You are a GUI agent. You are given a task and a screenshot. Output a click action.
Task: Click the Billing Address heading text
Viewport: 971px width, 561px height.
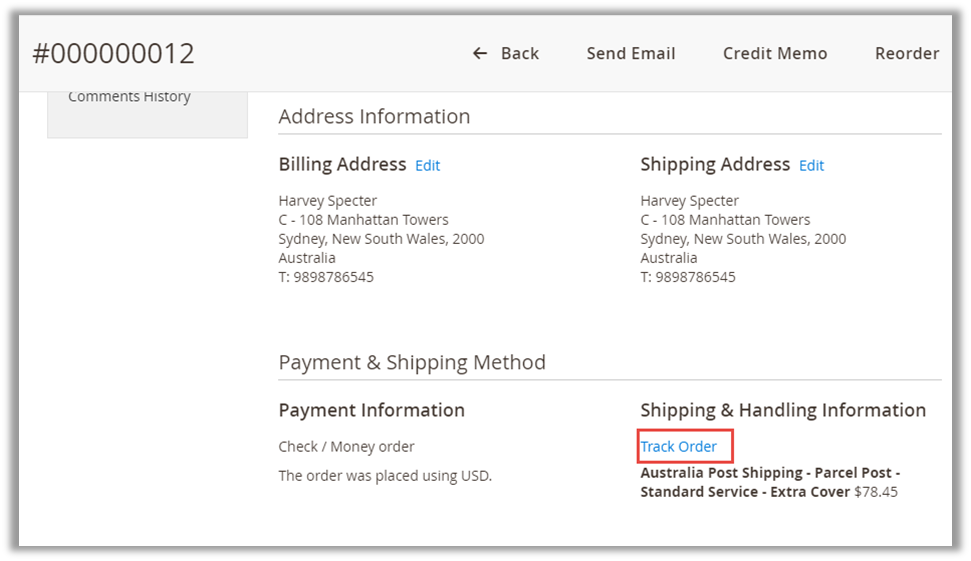click(x=342, y=165)
